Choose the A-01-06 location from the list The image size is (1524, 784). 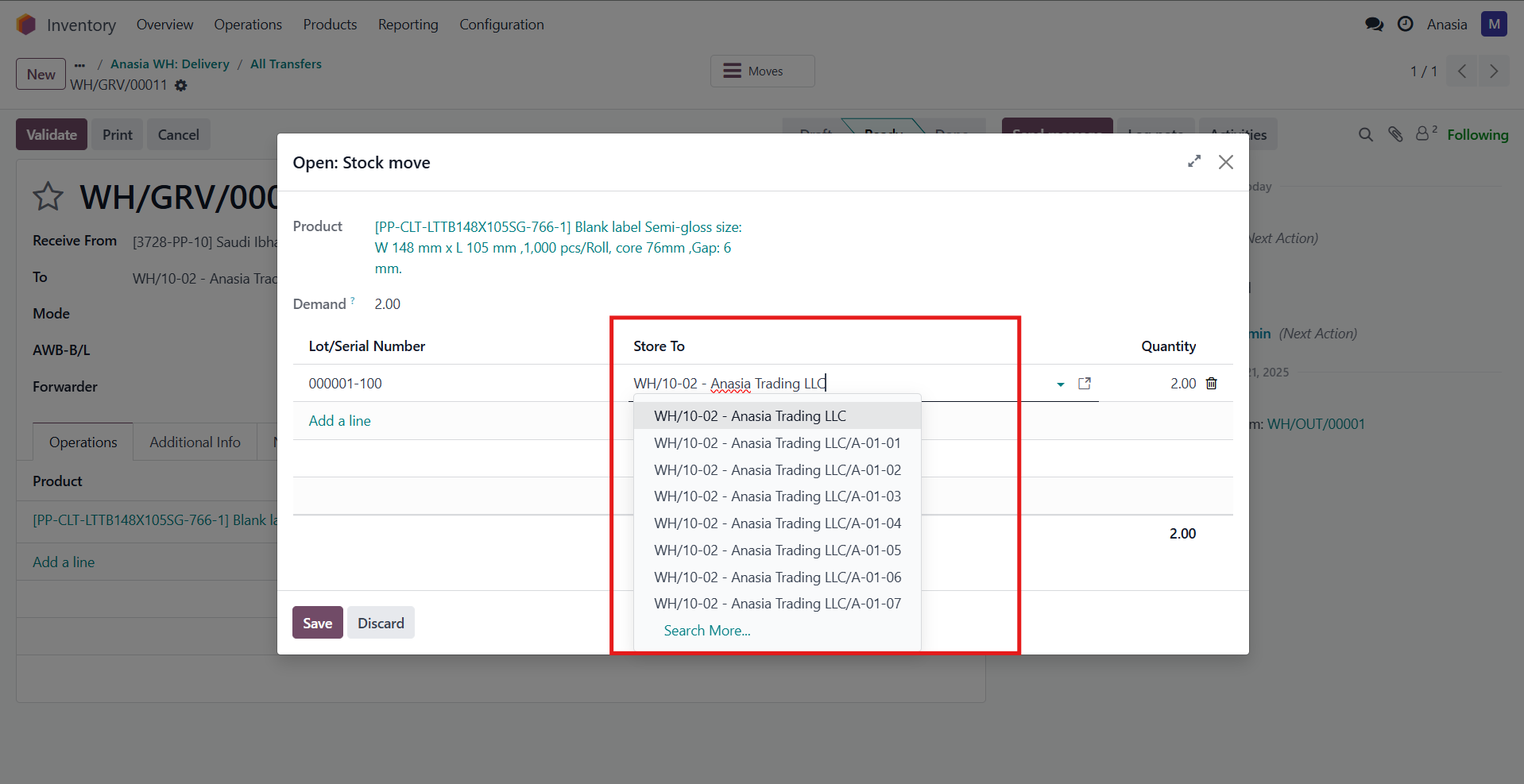[776, 577]
